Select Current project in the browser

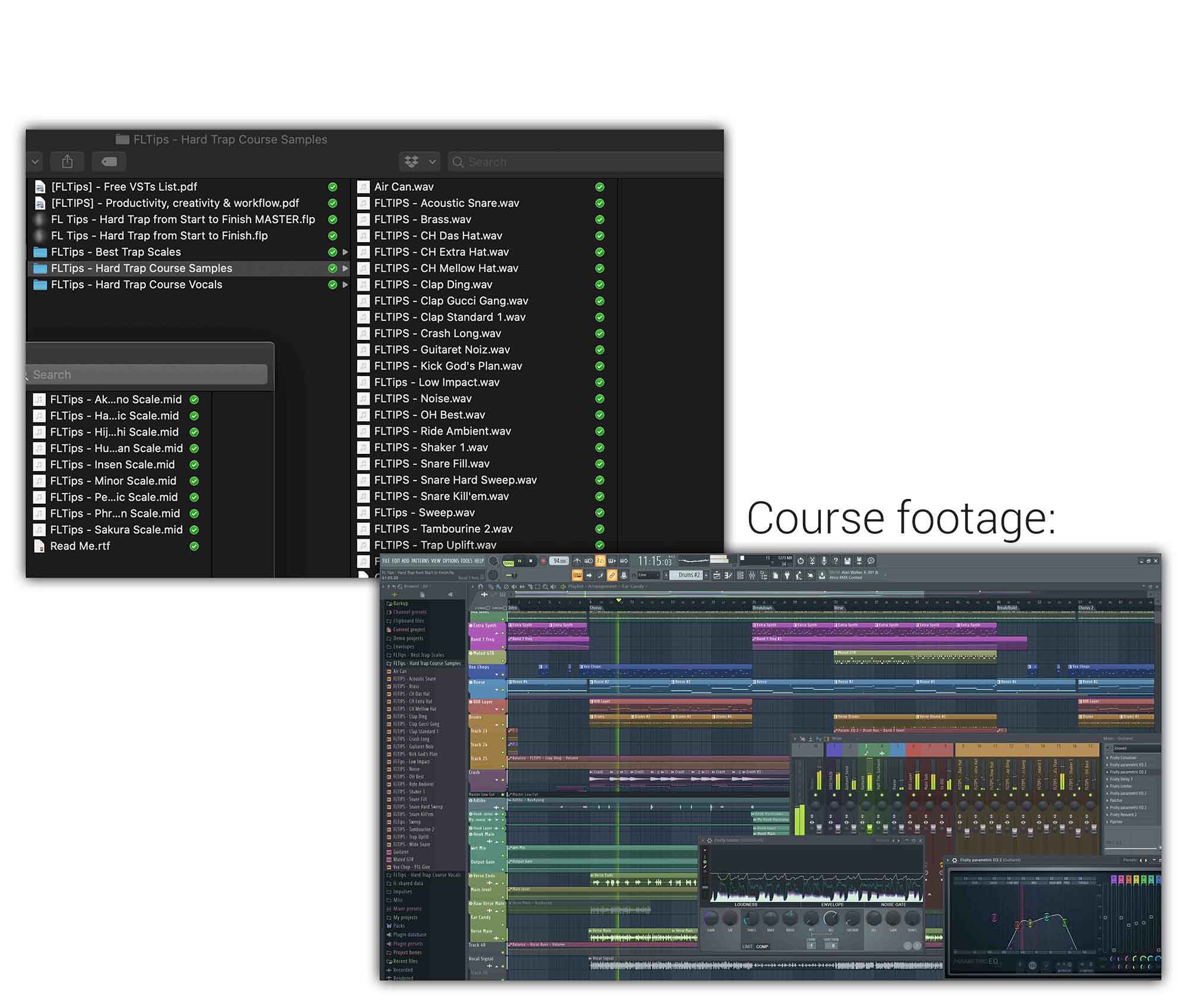click(409, 629)
